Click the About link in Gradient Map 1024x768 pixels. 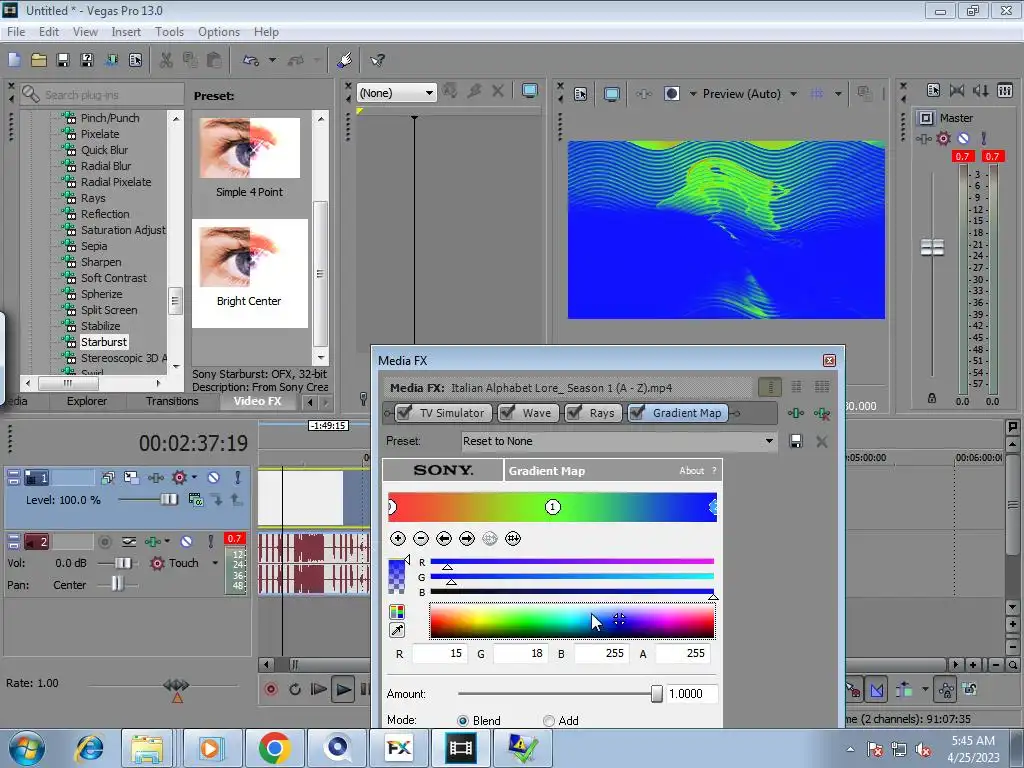(x=691, y=470)
